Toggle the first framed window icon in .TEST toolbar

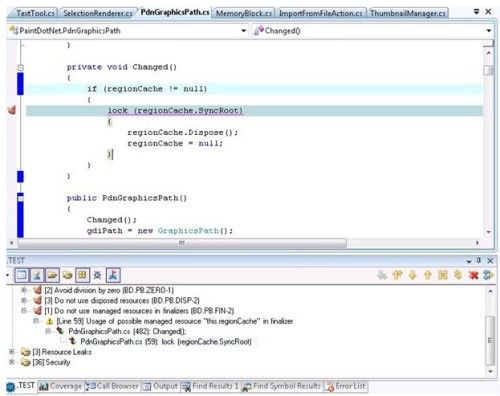click(22, 275)
